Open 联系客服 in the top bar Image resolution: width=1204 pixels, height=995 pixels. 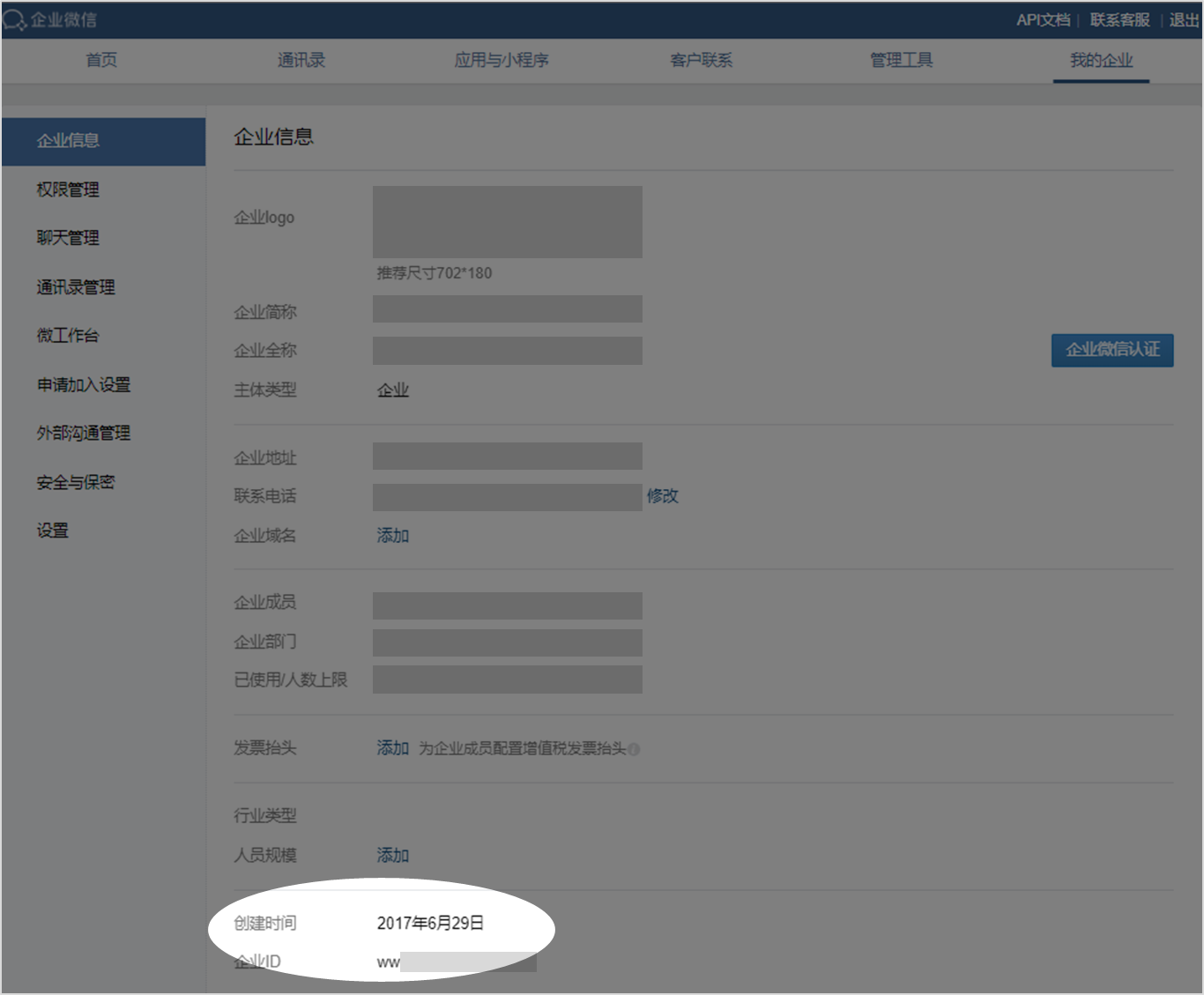click(x=1119, y=19)
